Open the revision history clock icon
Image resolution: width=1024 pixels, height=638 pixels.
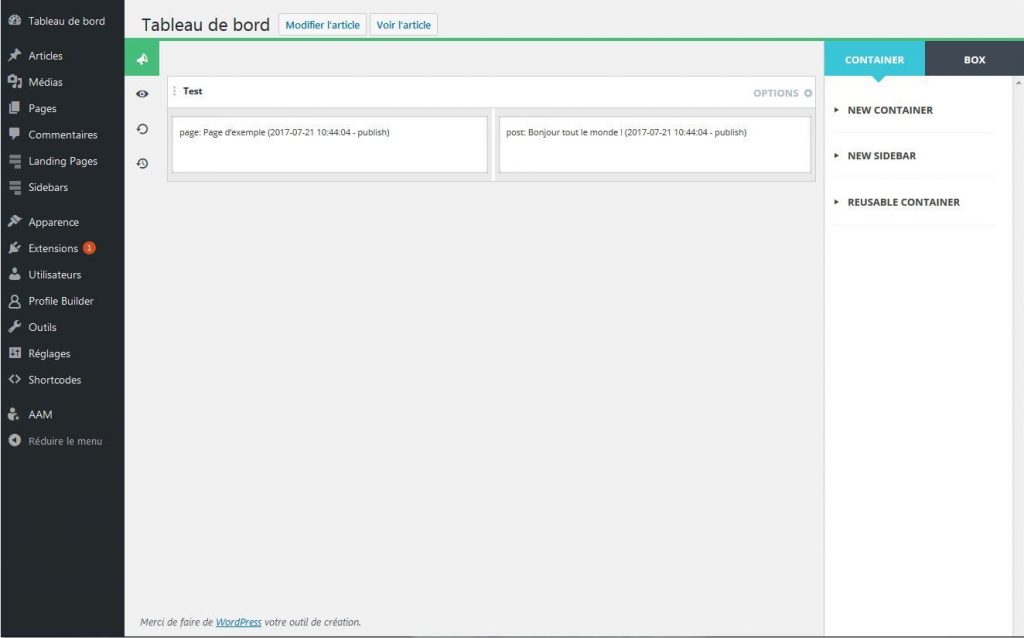142,163
